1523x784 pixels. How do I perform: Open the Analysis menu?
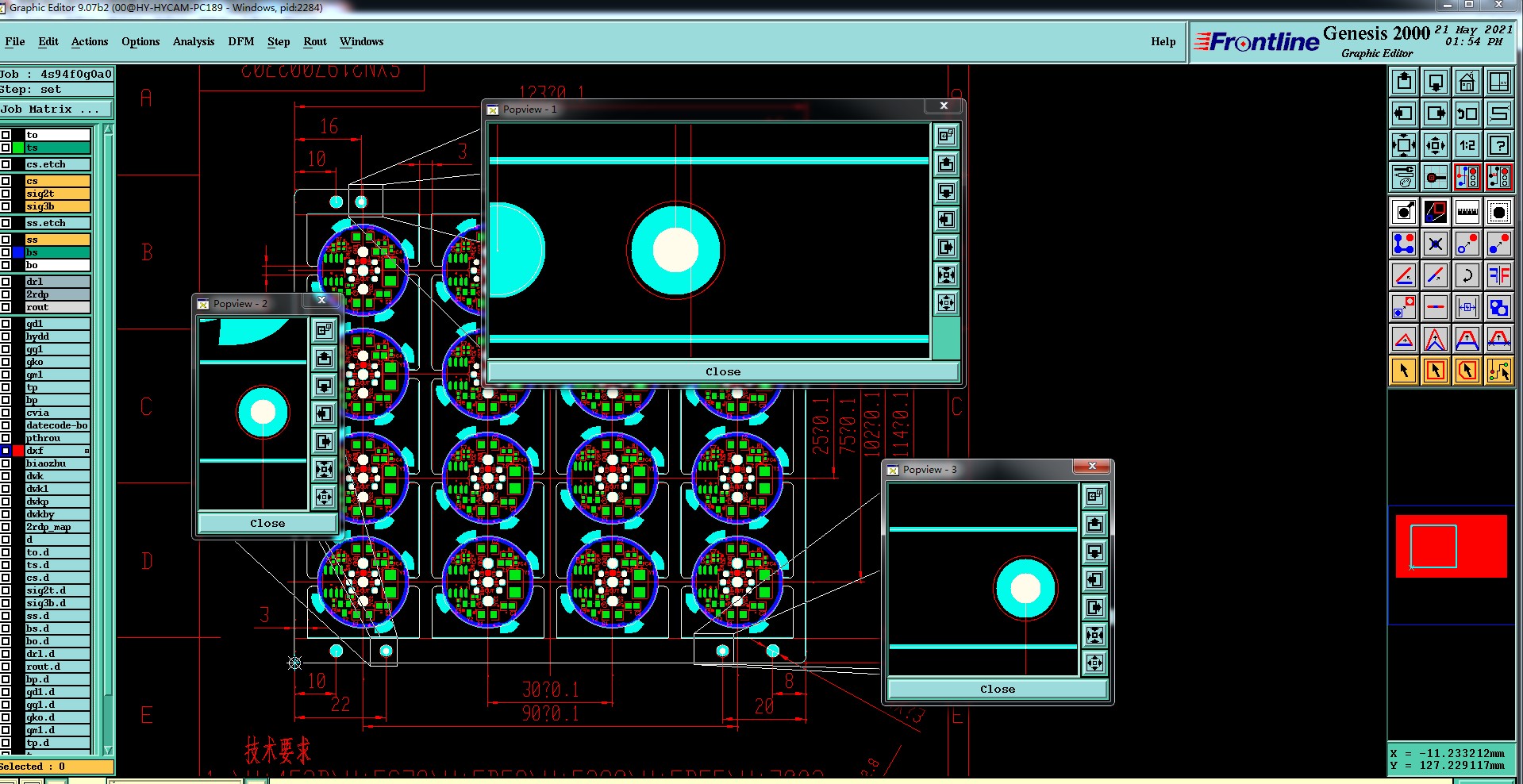pos(194,41)
